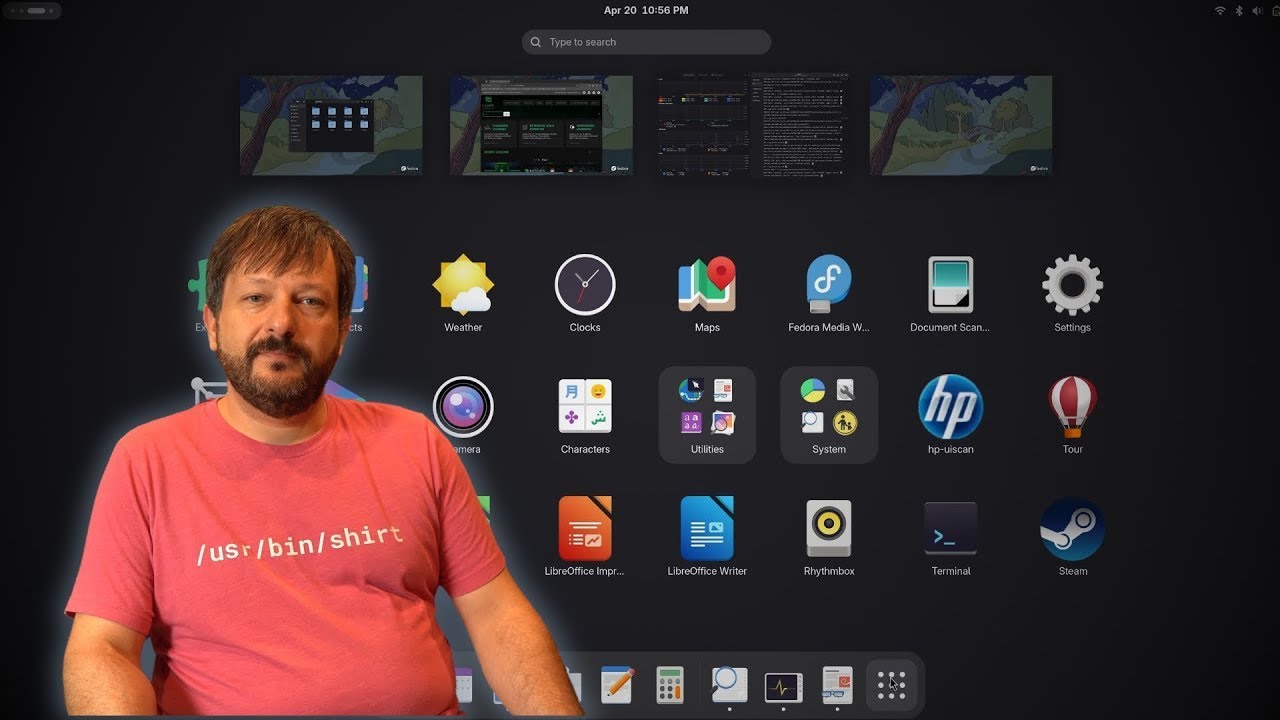Open the magnifier document viewer in dock
The height and width of the screenshot is (720, 1280).
[729, 685]
